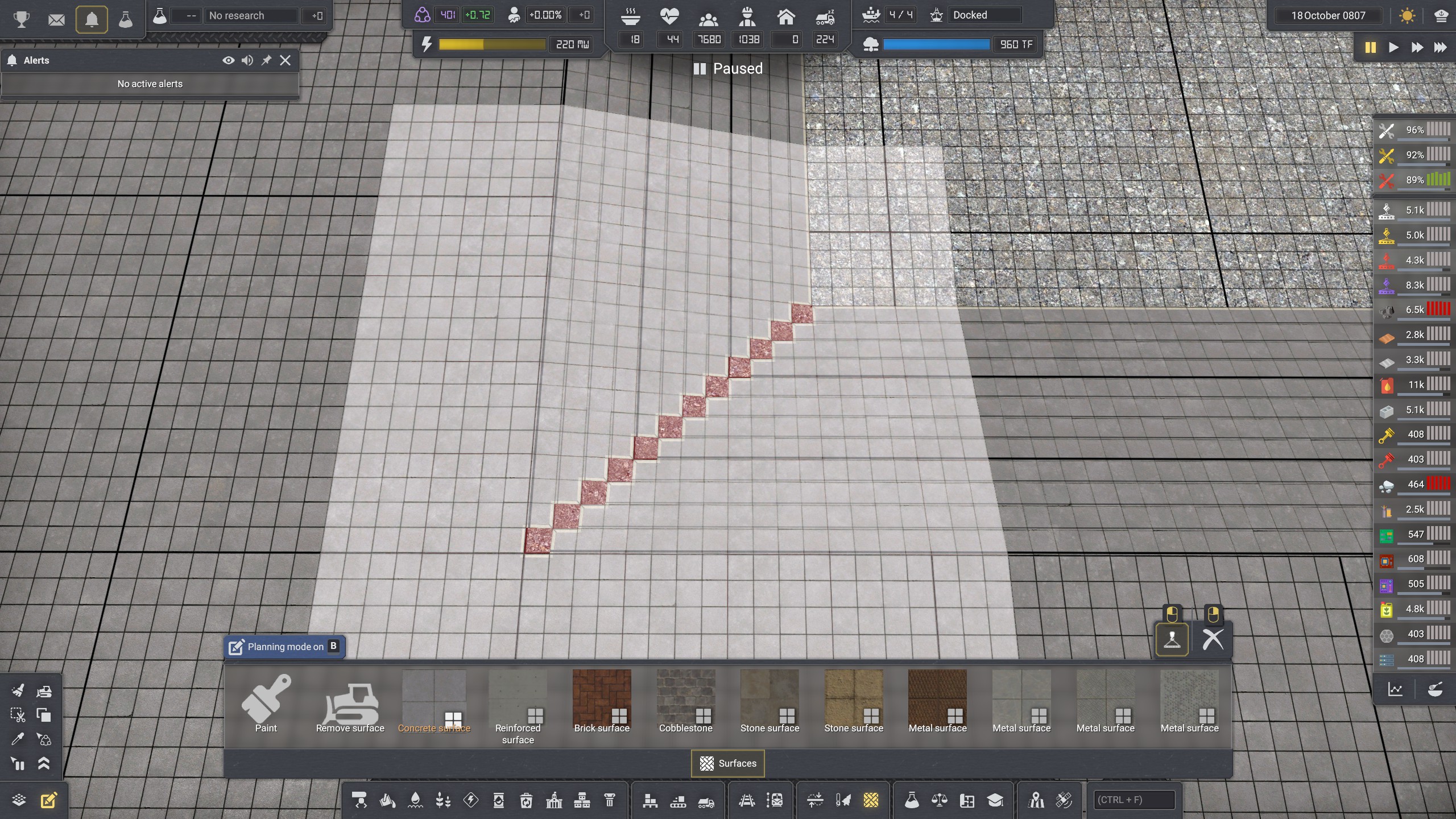Pause the game
1456x819 pixels.
click(1371, 47)
